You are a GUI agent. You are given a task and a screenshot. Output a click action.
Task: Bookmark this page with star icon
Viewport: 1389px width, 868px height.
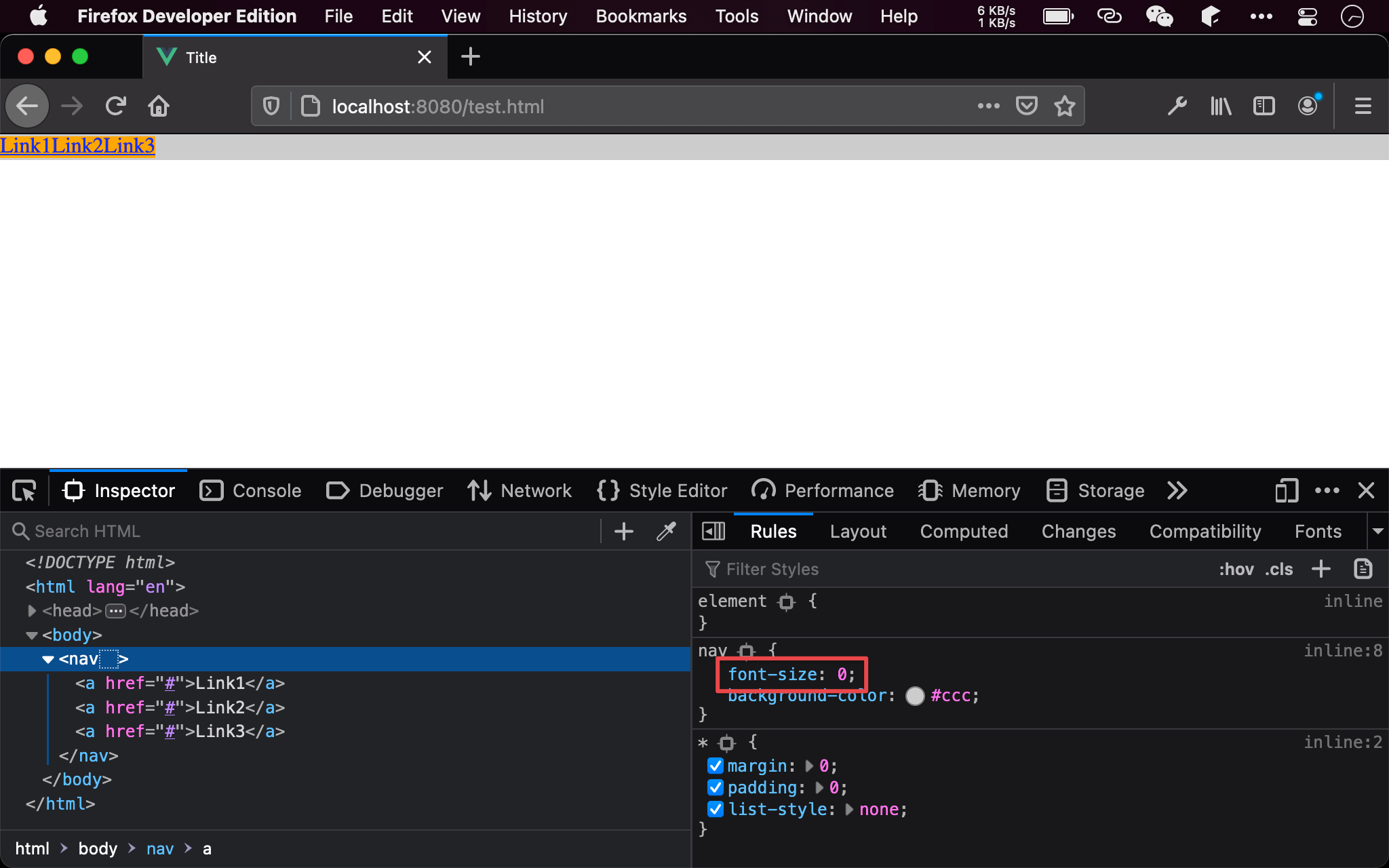(x=1064, y=106)
